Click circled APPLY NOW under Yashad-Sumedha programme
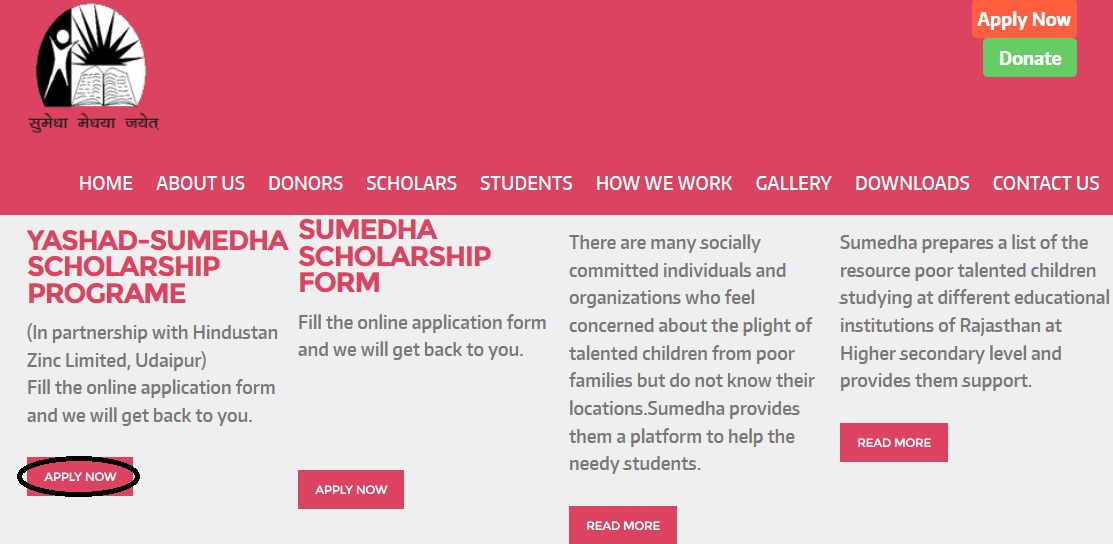The image size is (1113, 544). tap(80, 477)
